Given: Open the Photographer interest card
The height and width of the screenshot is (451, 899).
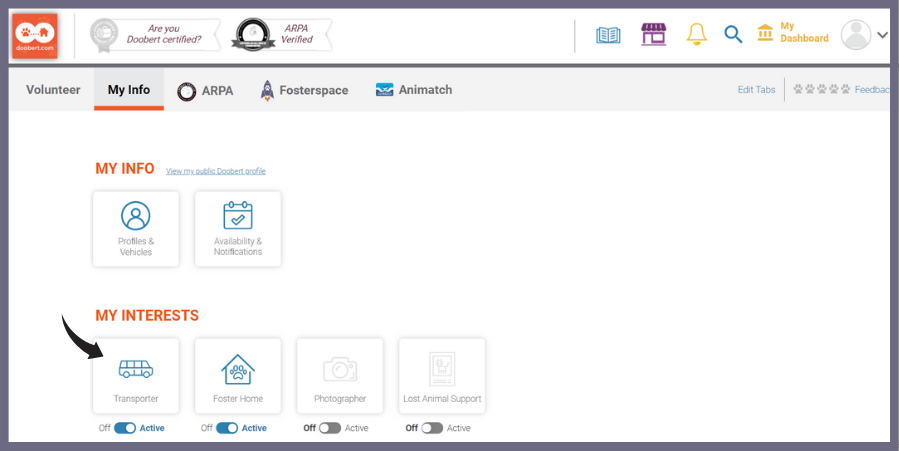Looking at the screenshot, I should pos(340,376).
